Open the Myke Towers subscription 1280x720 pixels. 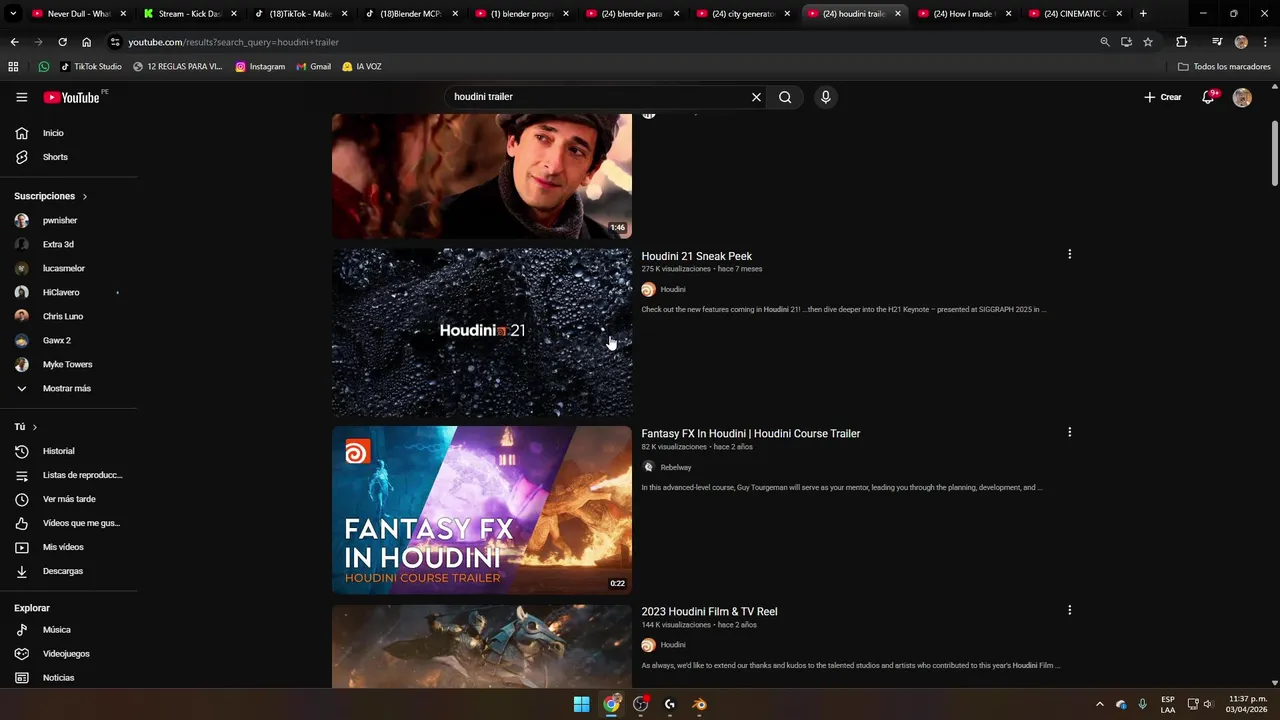tap(69, 364)
